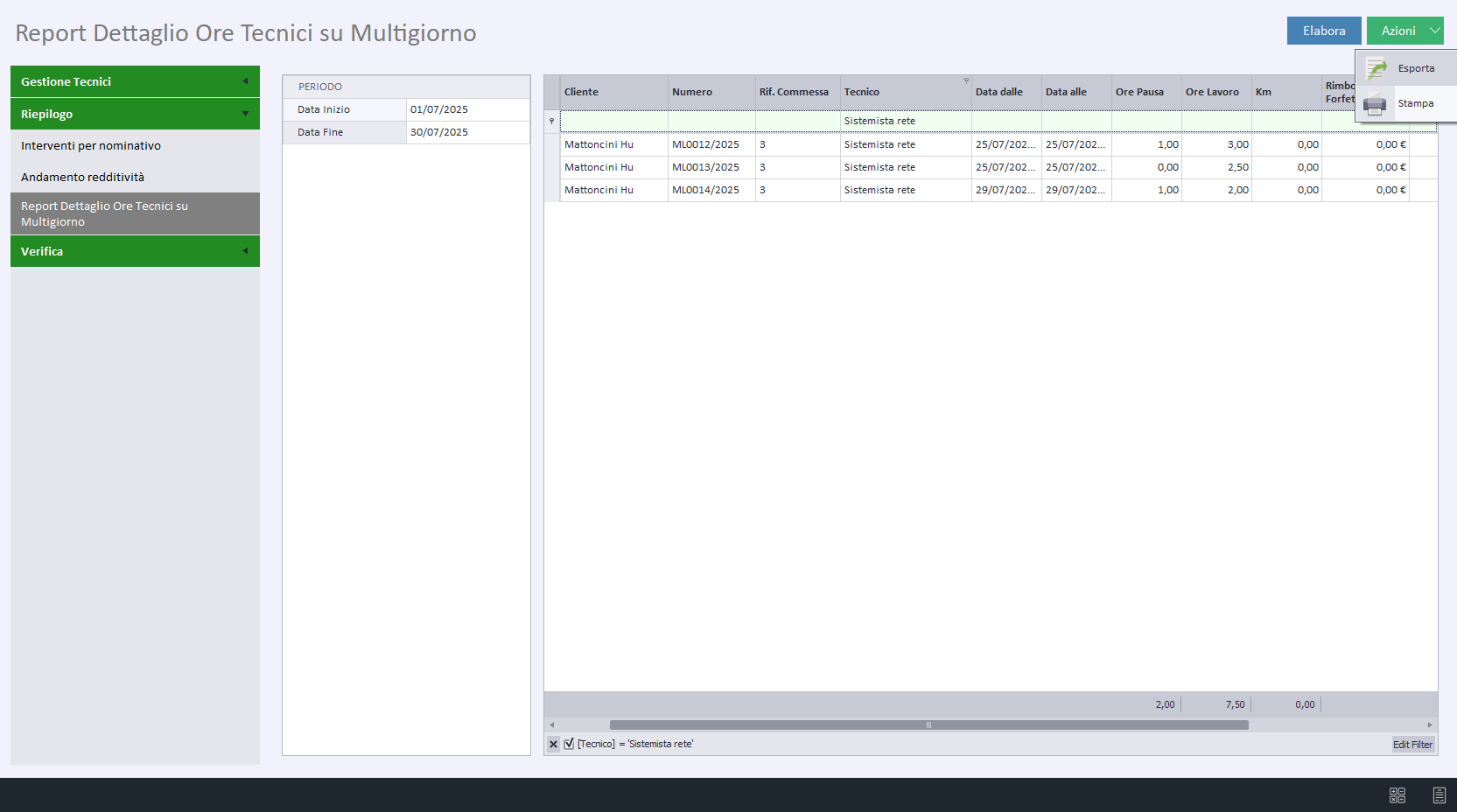Open Andamento redditività menu item

tap(135, 177)
